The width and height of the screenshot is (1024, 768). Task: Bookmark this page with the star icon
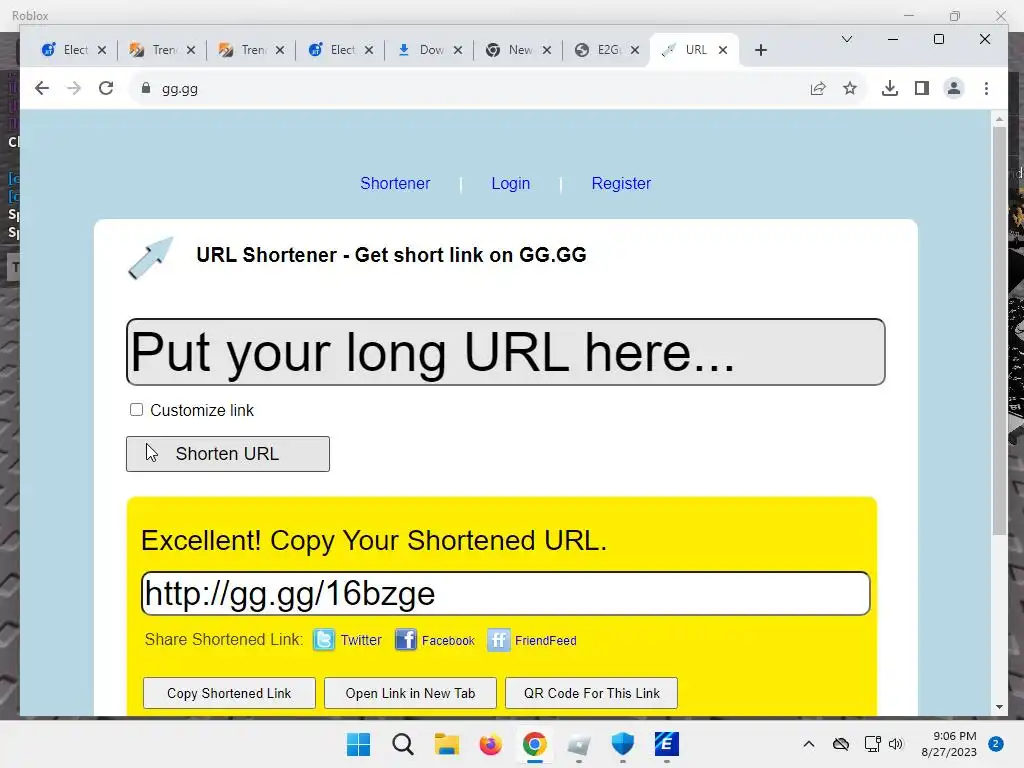click(x=850, y=88)
